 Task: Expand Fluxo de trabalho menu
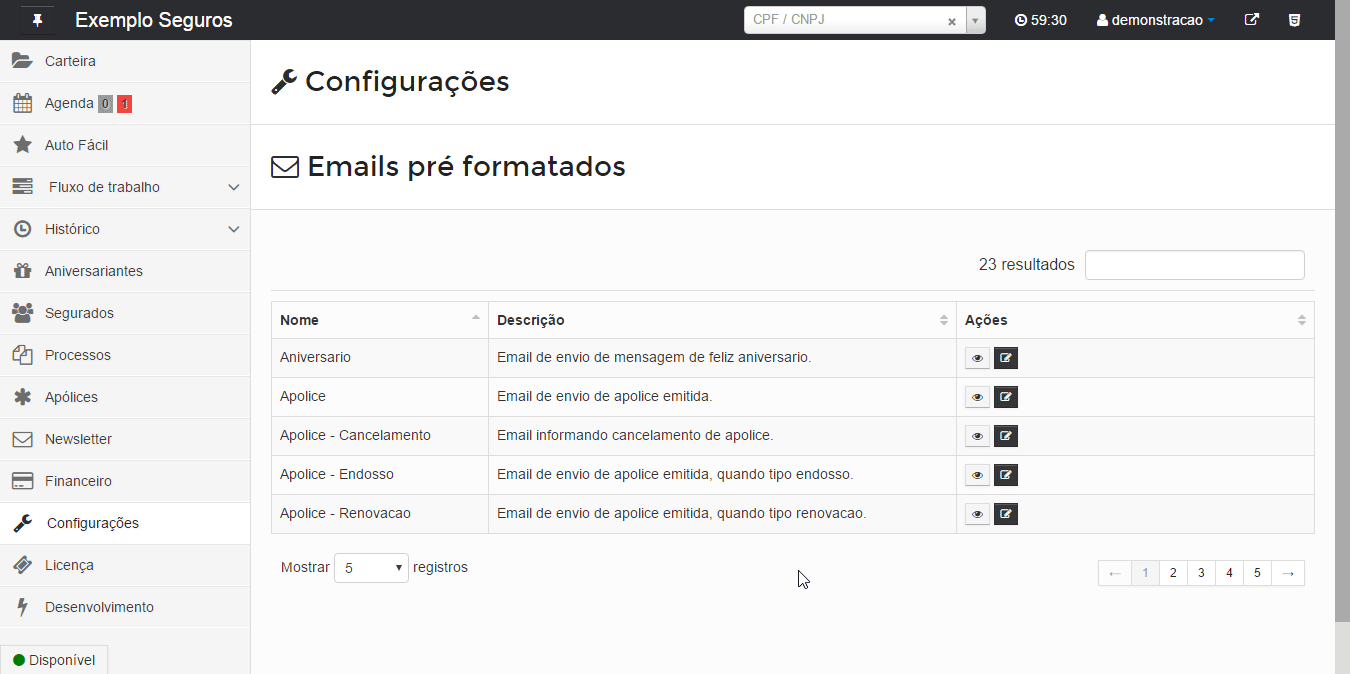click(125, 187)
